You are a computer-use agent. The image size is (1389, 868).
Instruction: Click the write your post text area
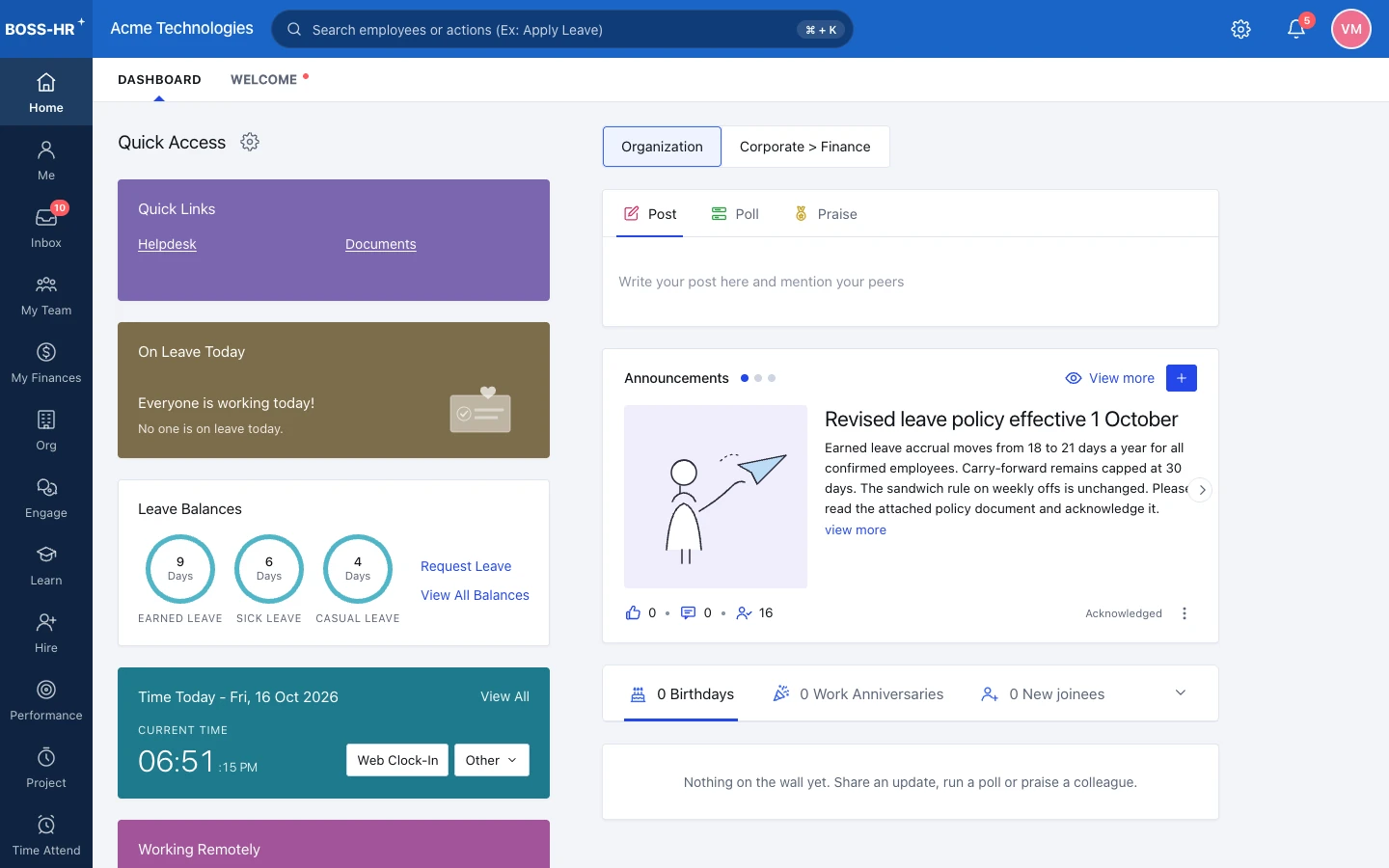pos(911,282)
